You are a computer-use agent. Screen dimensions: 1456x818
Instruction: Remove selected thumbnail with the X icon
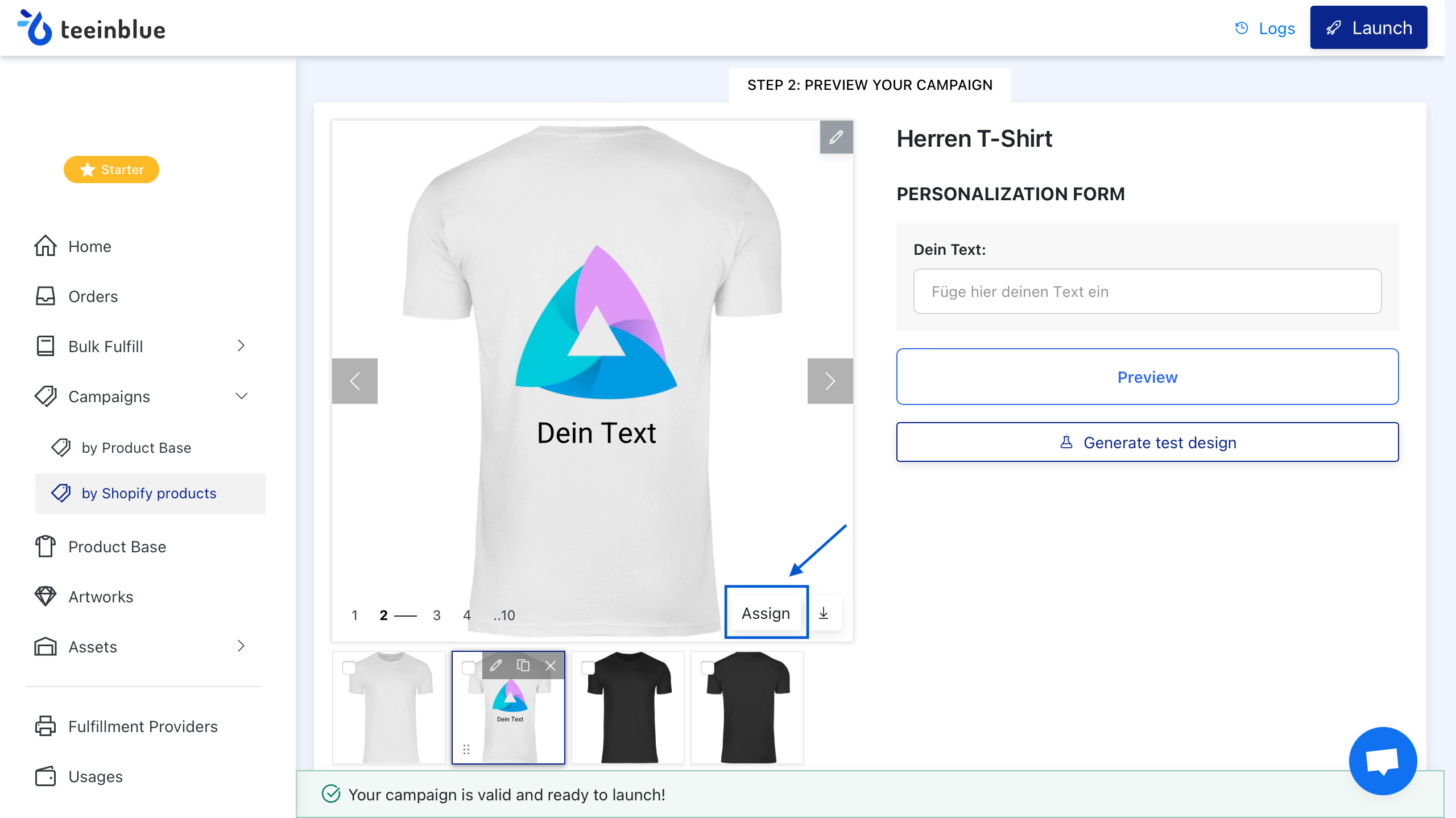551,666
